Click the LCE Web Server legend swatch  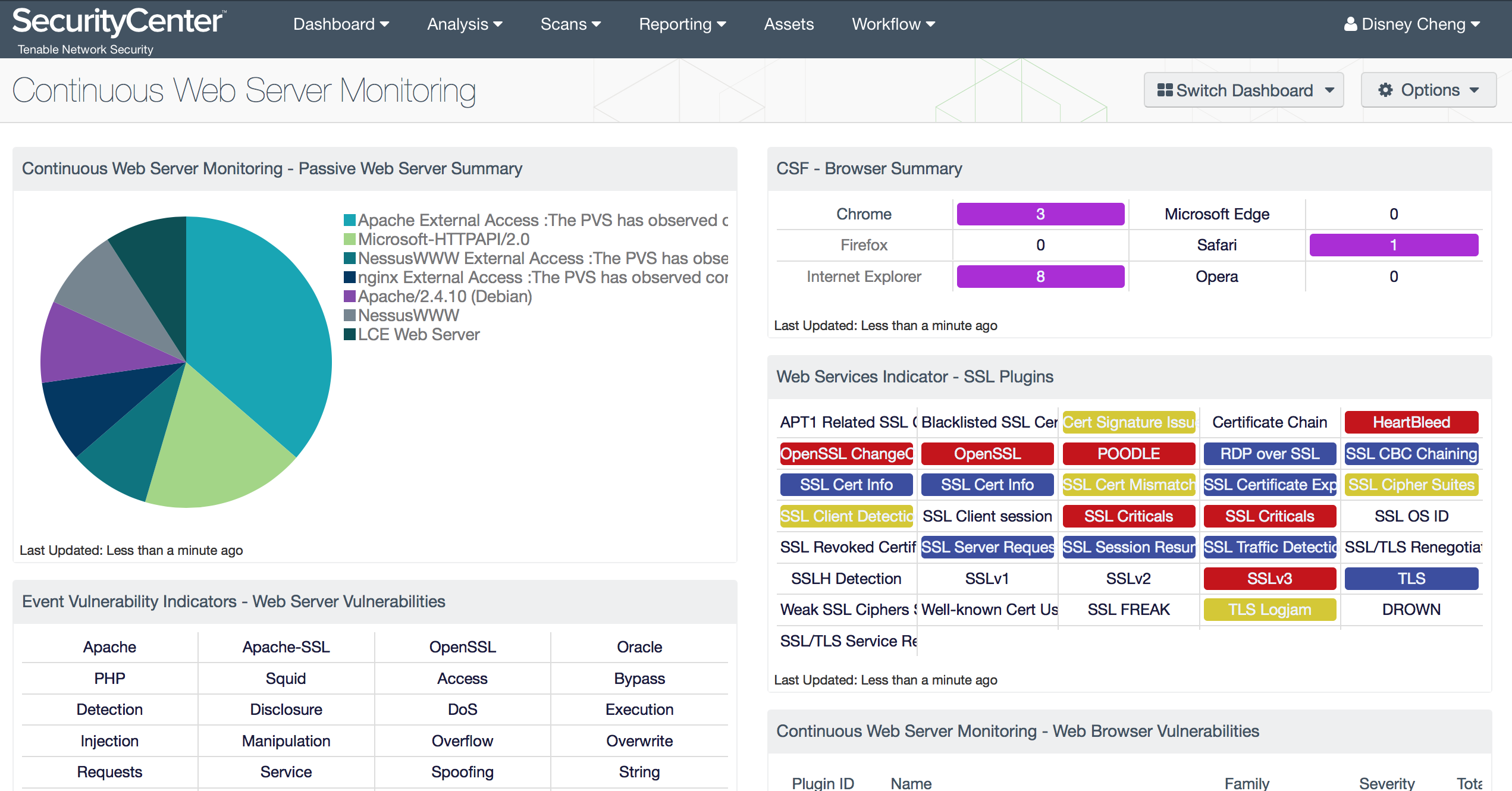click(350, 334)
